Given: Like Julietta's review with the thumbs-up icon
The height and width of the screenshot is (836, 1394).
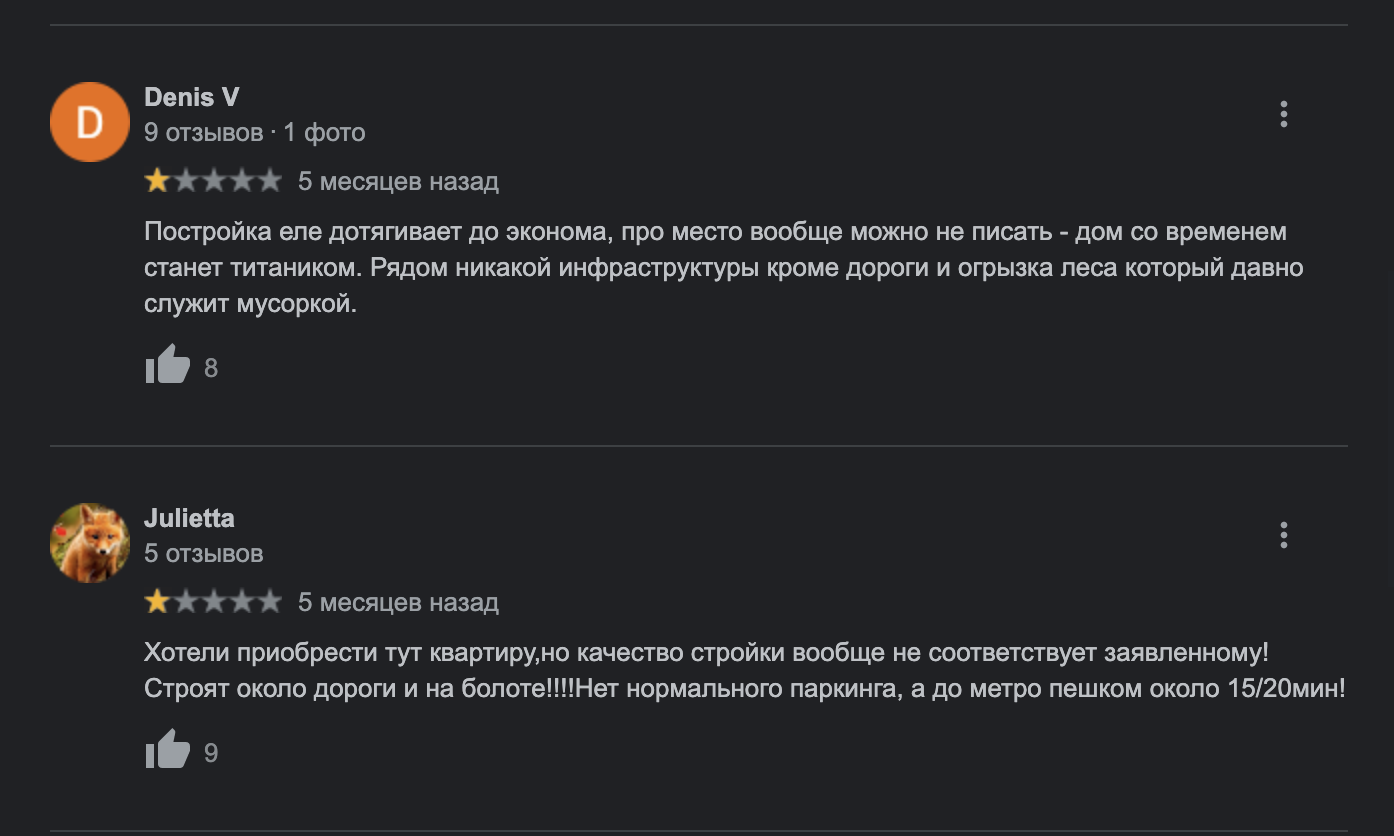Looking at the screenshot, I should point(167,750).
